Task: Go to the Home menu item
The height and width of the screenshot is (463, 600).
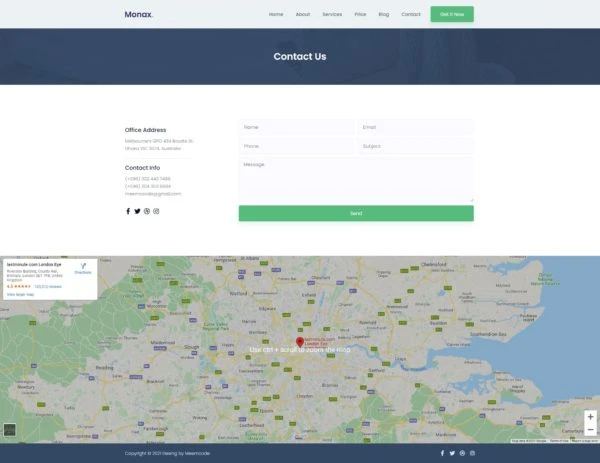Action: [x=276, y=15]
